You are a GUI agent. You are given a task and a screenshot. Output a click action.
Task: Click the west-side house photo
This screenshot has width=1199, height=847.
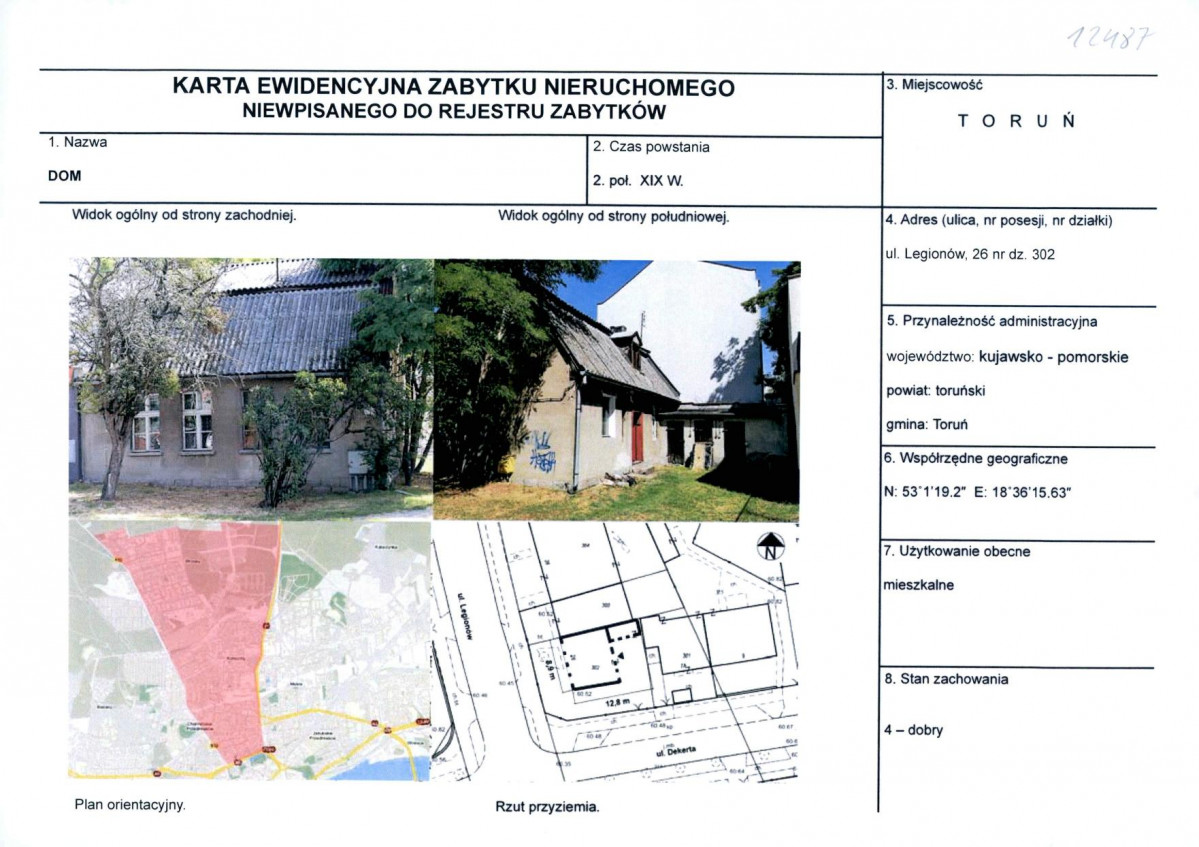(252, 389)
